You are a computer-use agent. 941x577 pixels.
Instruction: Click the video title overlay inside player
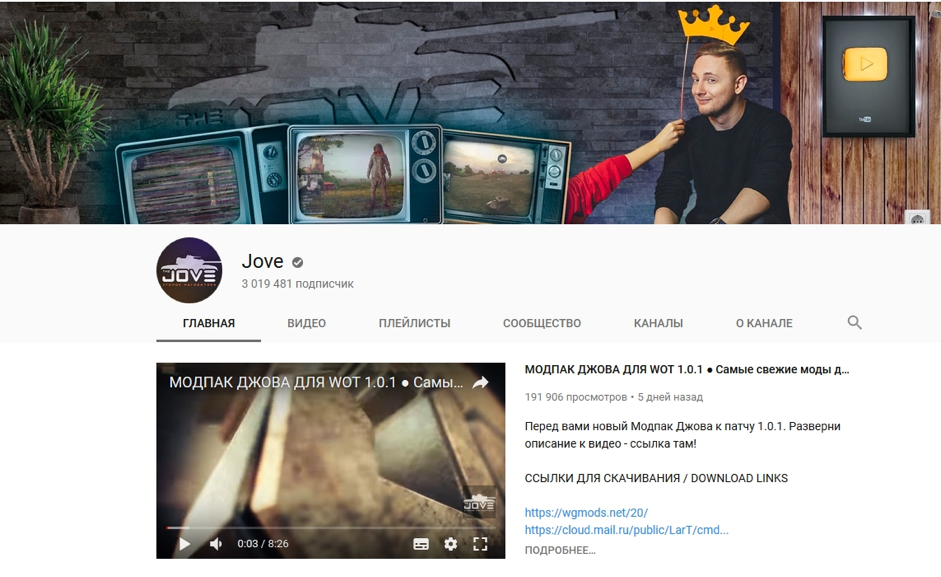tap(316, 382)
